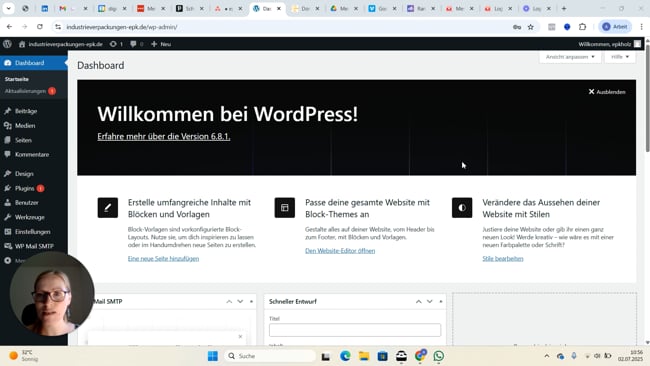Screen dimensions: 650x366
Task: Focus the Titel input field
Action: [355, 330]
